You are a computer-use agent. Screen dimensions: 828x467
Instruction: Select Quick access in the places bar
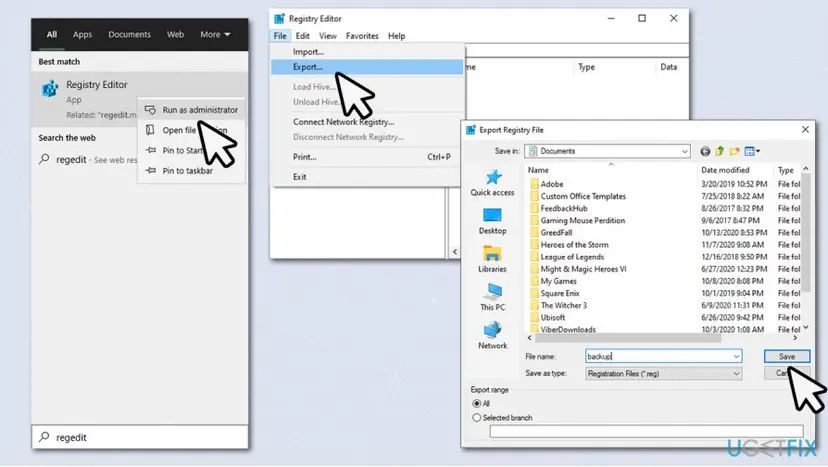coord(492,183)
